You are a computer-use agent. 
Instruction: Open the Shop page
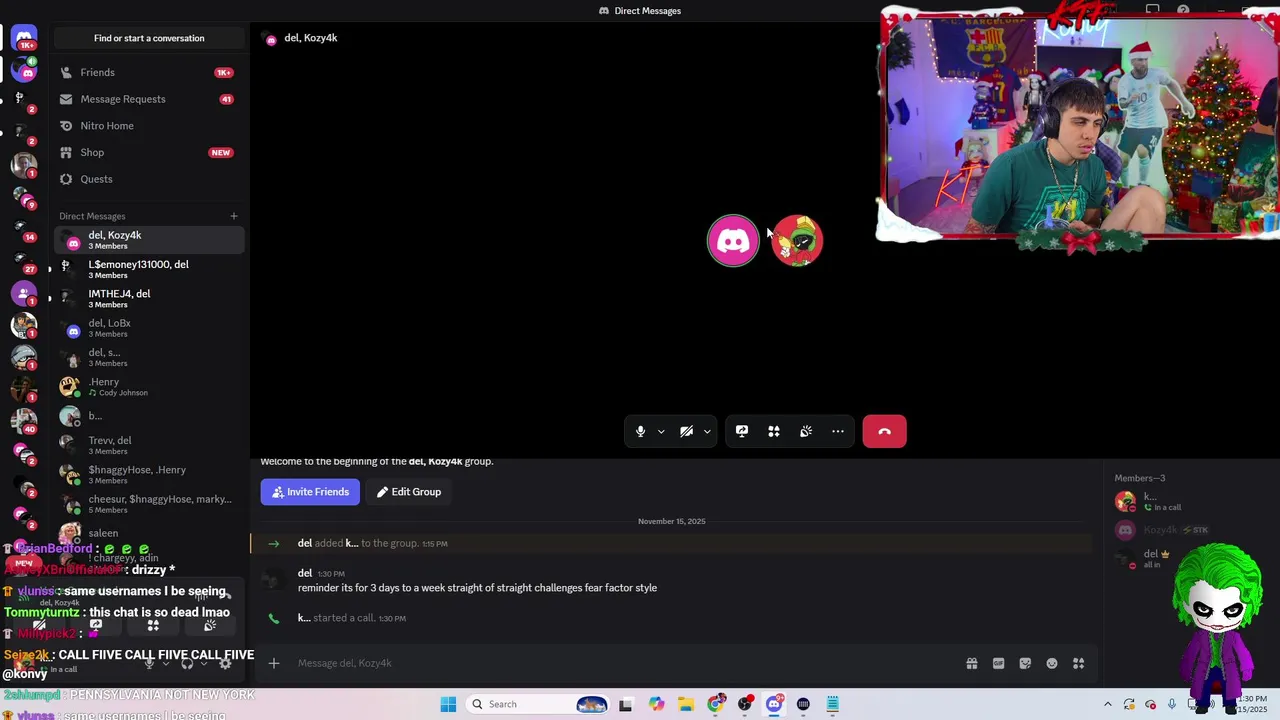pyautogui.click(x=148, y=152)
